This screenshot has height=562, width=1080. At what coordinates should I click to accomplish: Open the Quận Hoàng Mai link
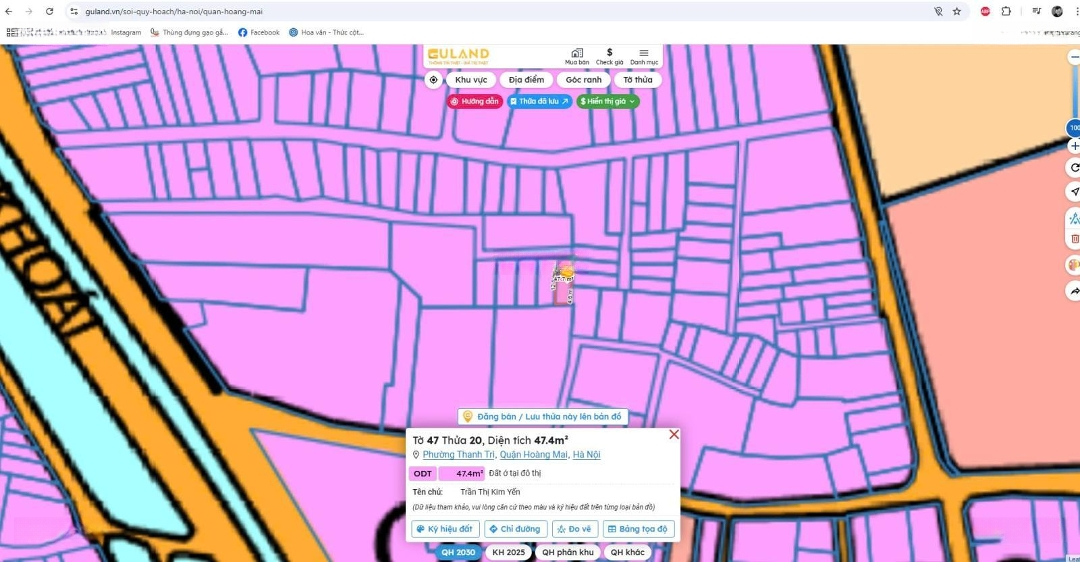[533, 455]
